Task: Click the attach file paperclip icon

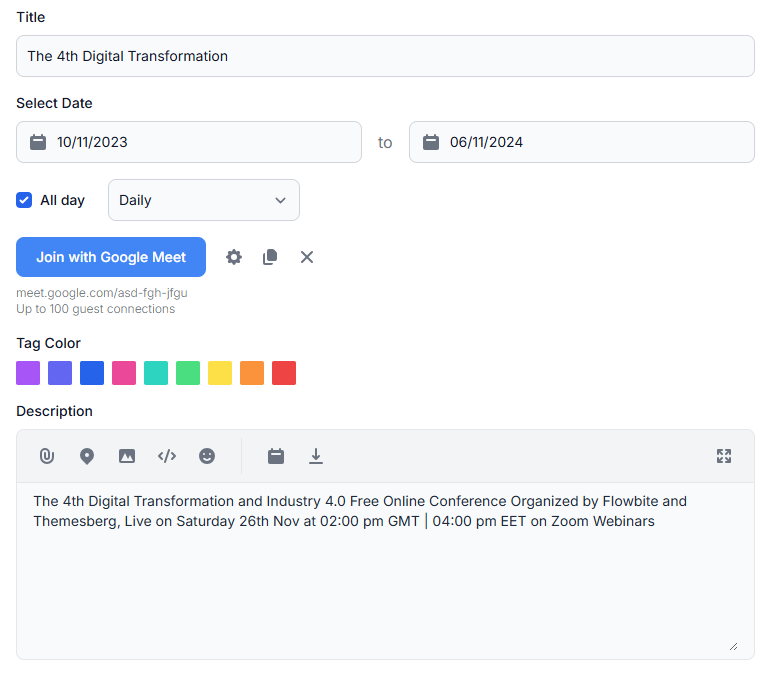Action: coord(46,456)
